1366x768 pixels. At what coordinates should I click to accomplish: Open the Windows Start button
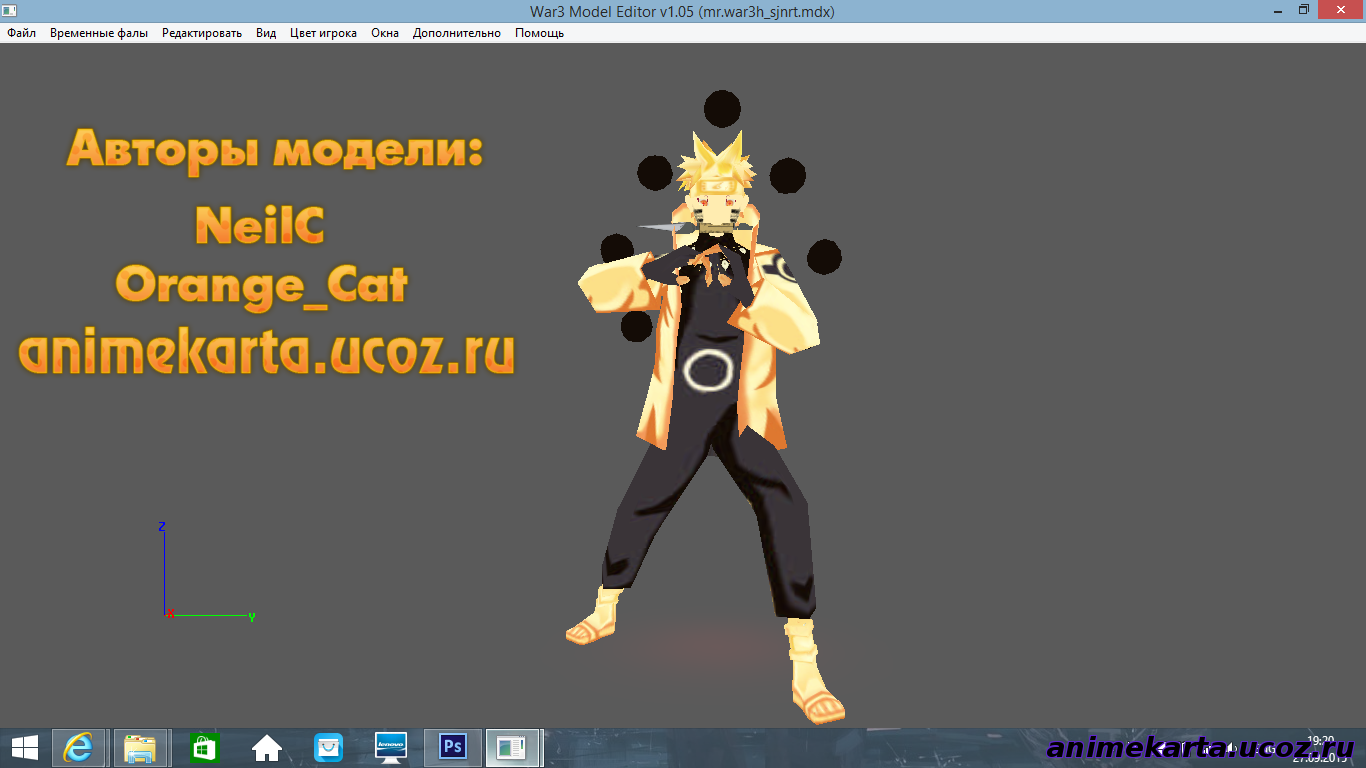[x=24, y=747]
